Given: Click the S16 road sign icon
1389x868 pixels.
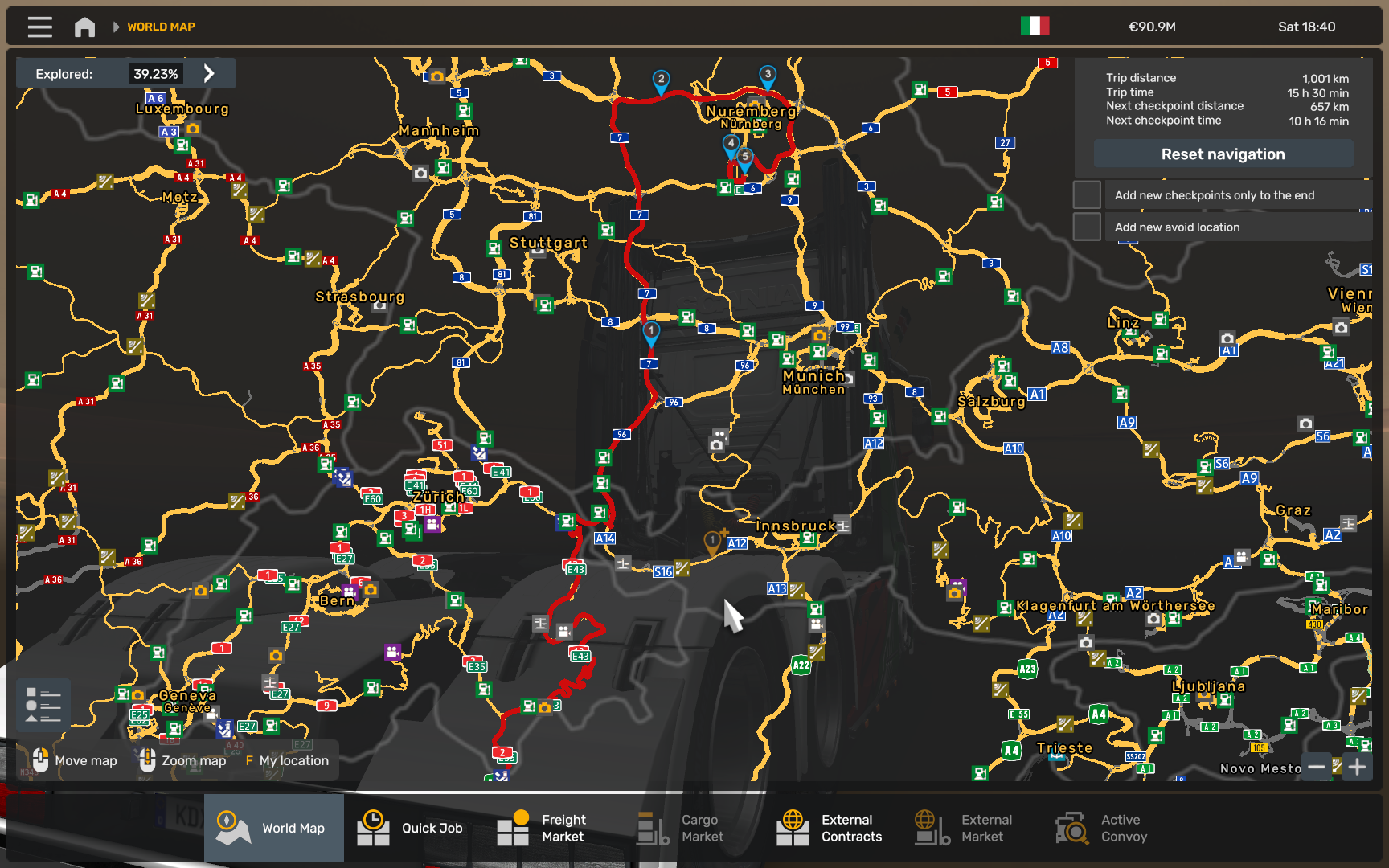Looking at the screenshot, I should 663,572.
